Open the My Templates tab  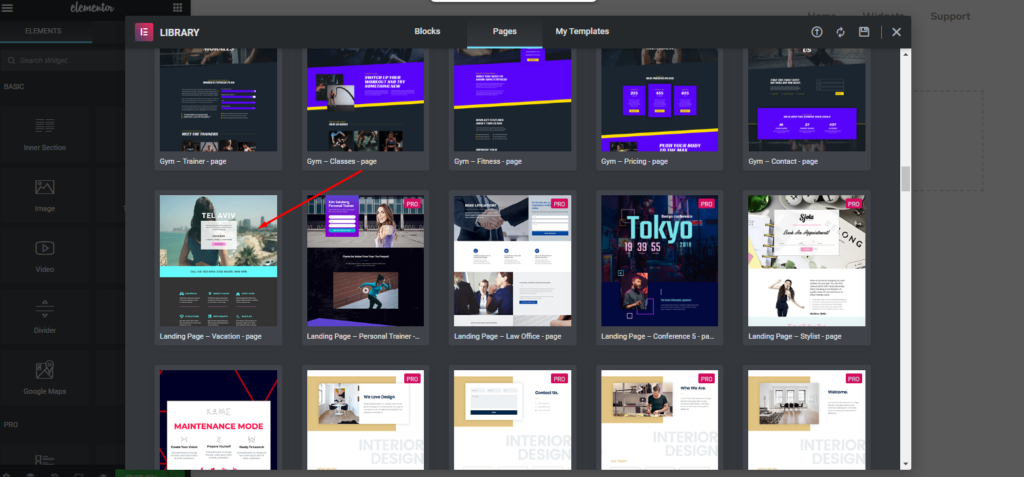(582, 31)
